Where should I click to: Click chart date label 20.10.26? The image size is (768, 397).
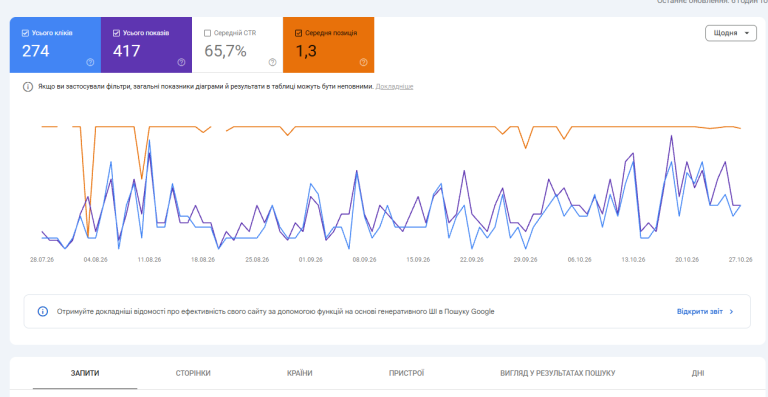tap(687, 260)
